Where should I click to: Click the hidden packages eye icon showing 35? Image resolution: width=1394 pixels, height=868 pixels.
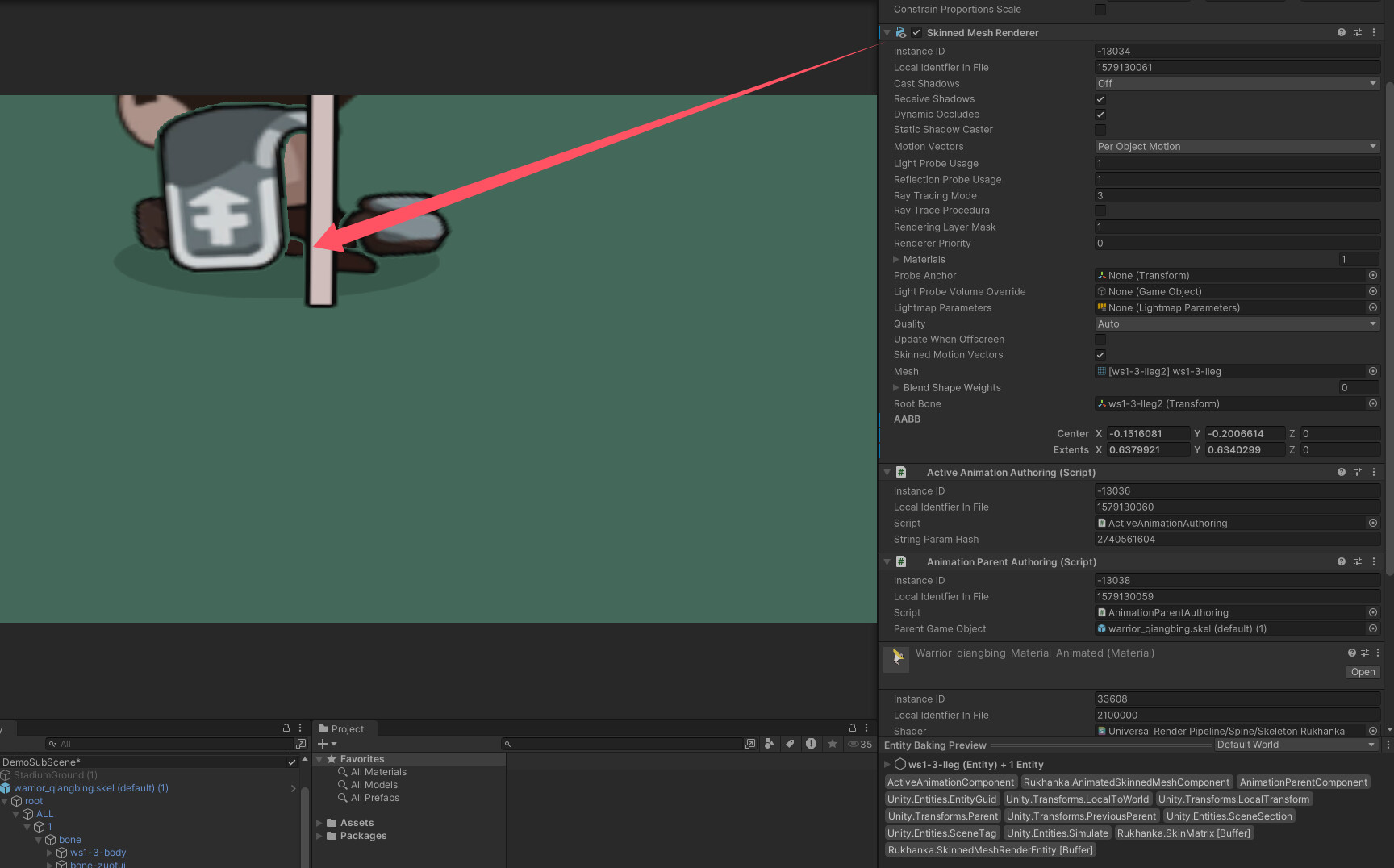[857, 744]
